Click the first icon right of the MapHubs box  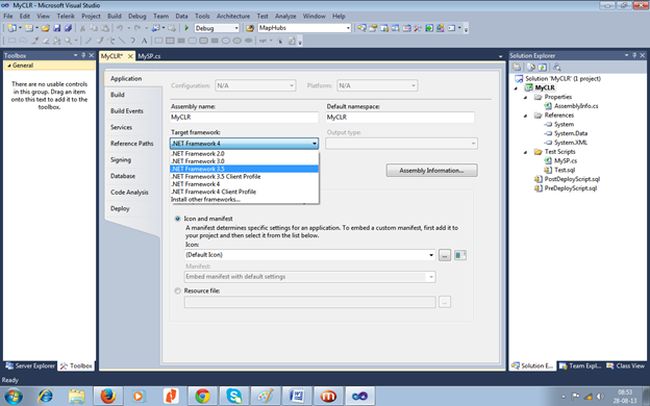pos(361,28)
